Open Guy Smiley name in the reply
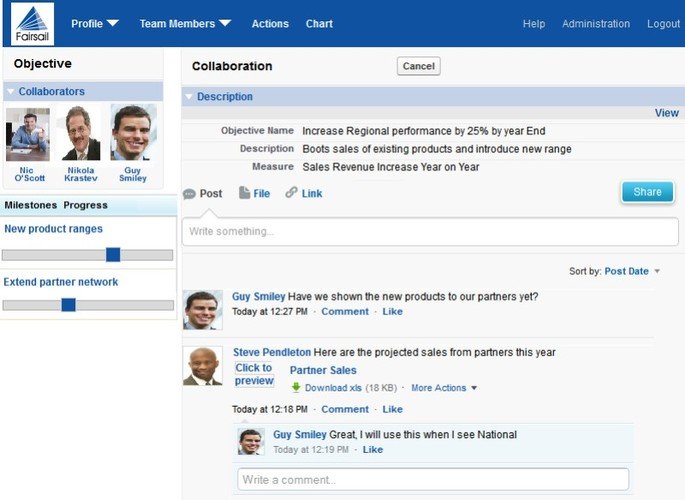The height and width of the screenshot is (500, 685). [x=300, y=434]
